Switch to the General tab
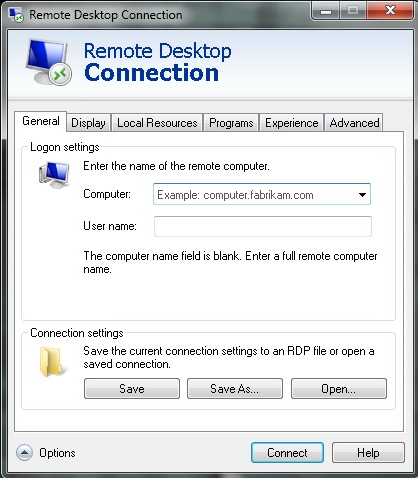Image resolution: width=418 pixels, height=478 pixels. click(x=41, y=121)
